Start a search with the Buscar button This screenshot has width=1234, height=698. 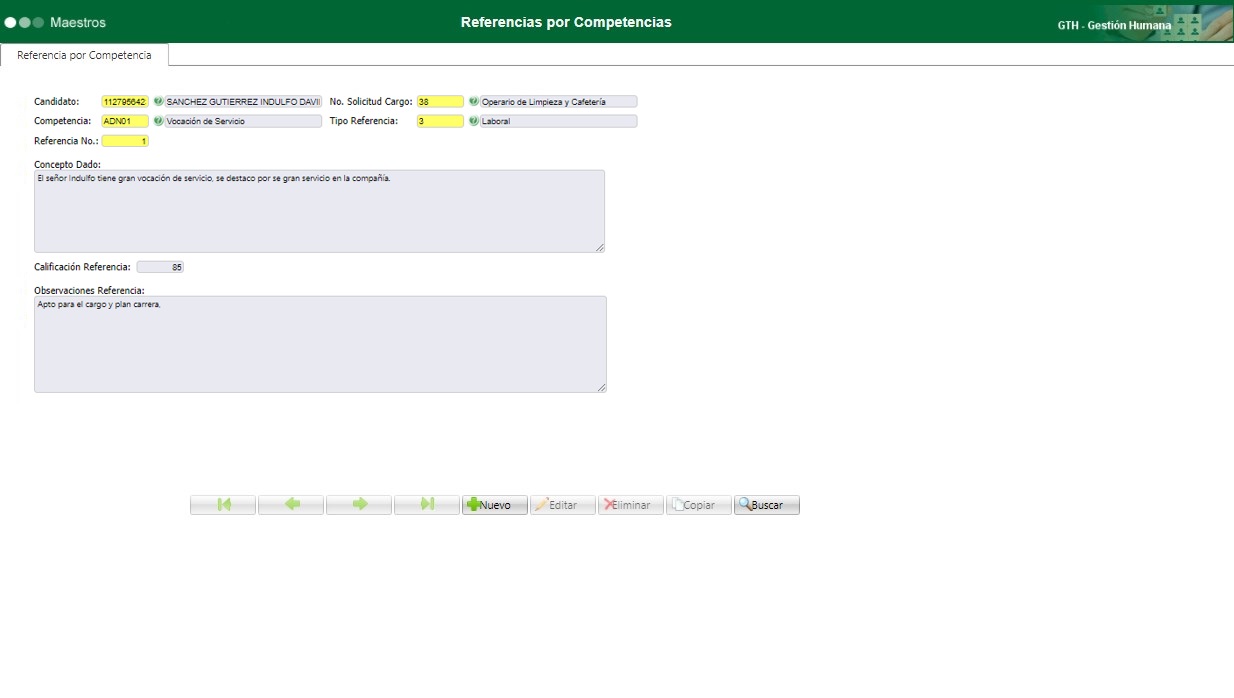click(x=766, y=504)
